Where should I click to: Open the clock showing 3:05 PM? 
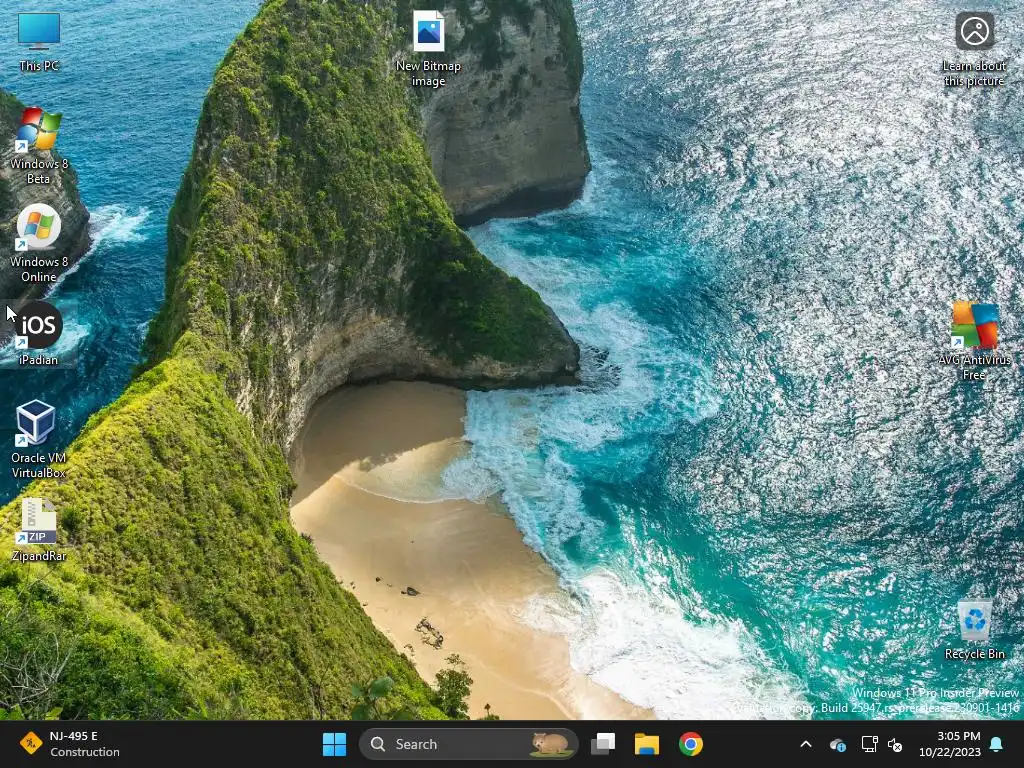[950, 744]
